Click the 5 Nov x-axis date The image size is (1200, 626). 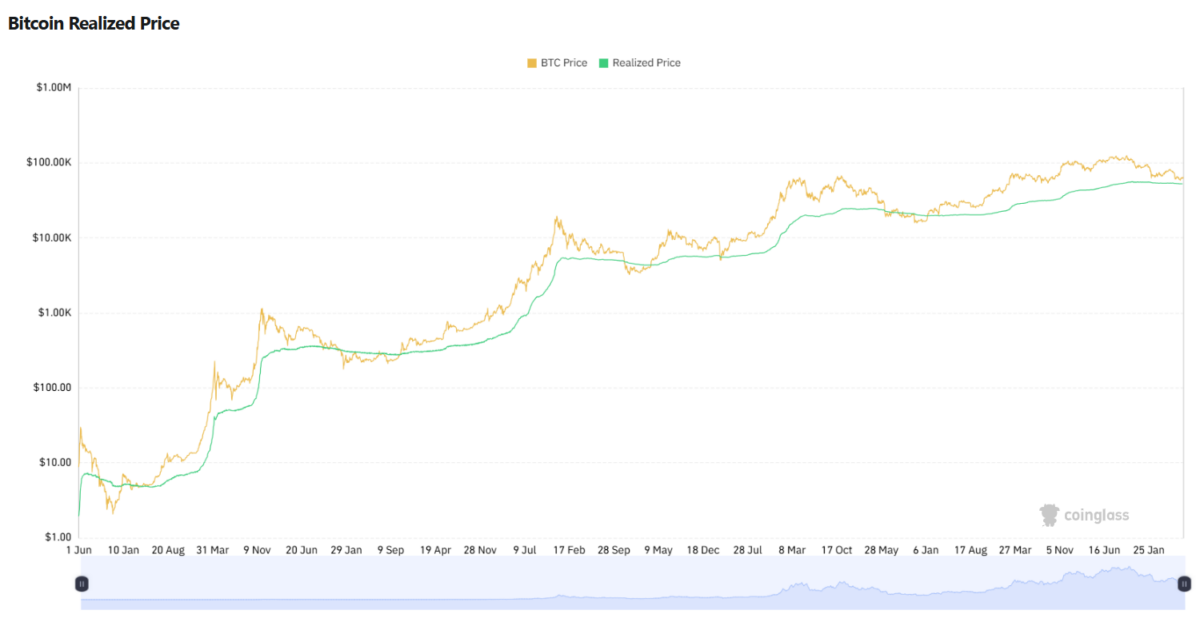point(1060,550)
